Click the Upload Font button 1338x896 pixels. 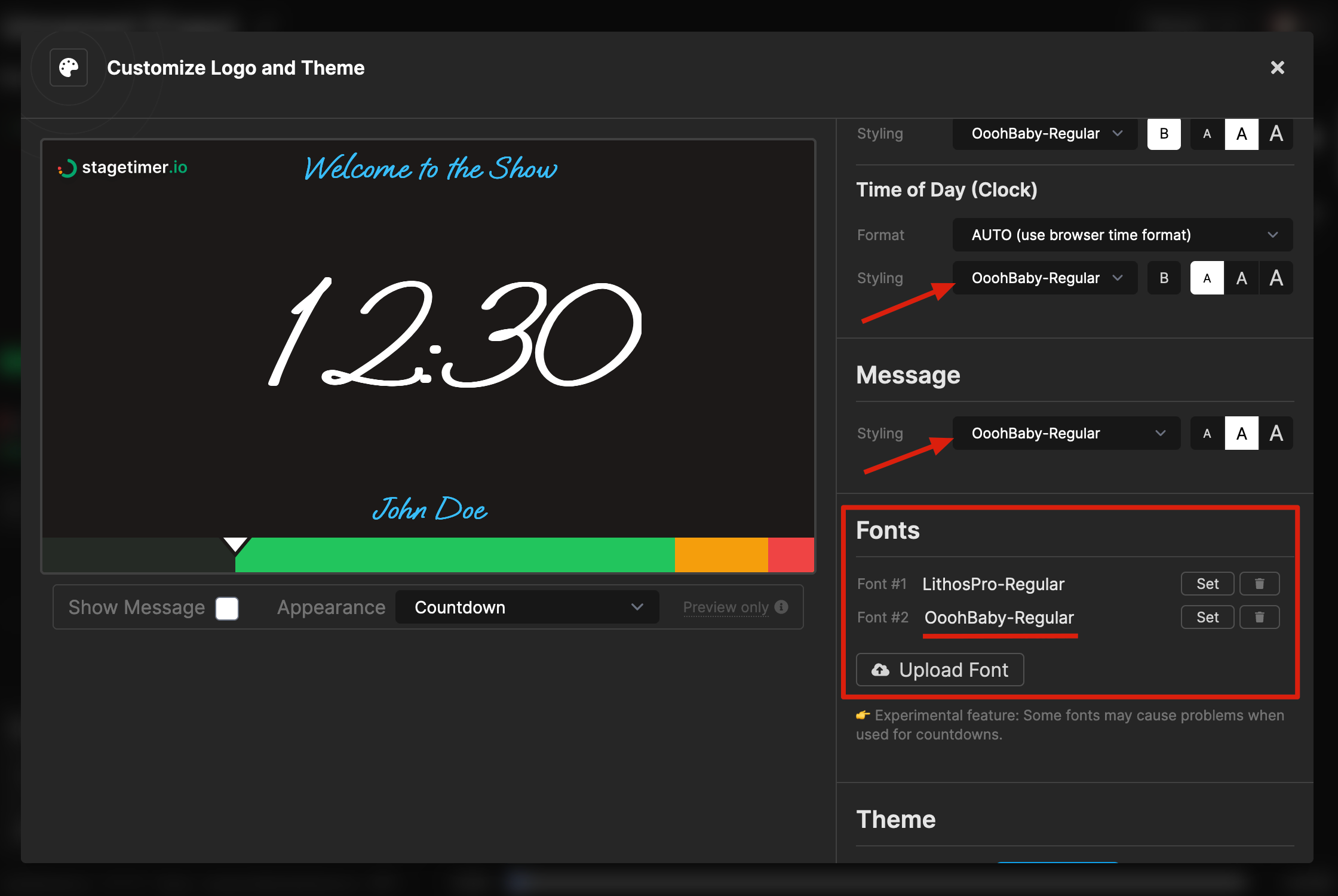coord(940,670)
